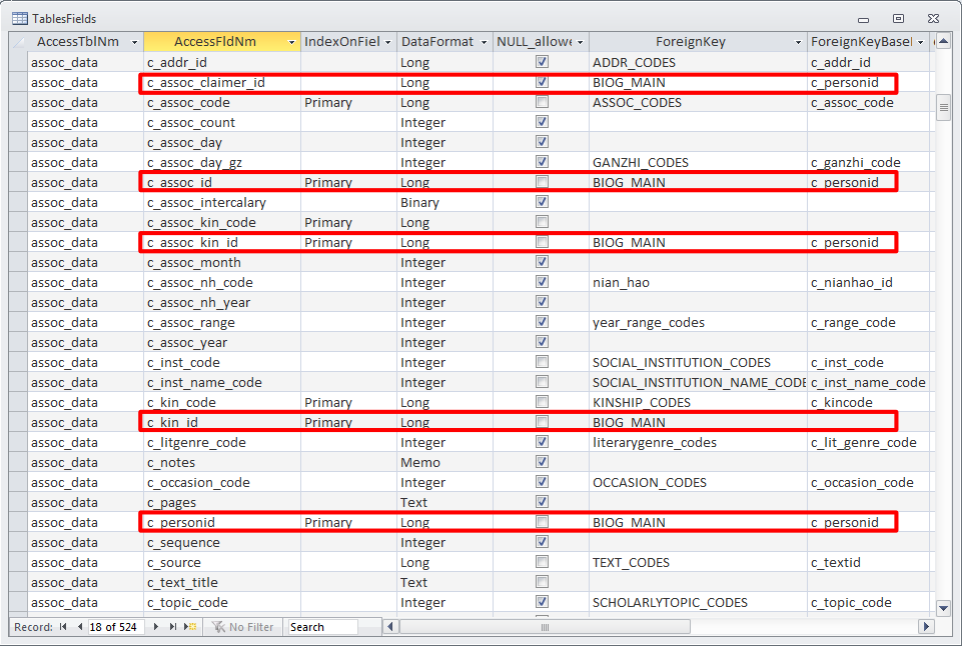
Task: Click the Search box in record bar
Action: pyautogui.click(x=322, y=627)
